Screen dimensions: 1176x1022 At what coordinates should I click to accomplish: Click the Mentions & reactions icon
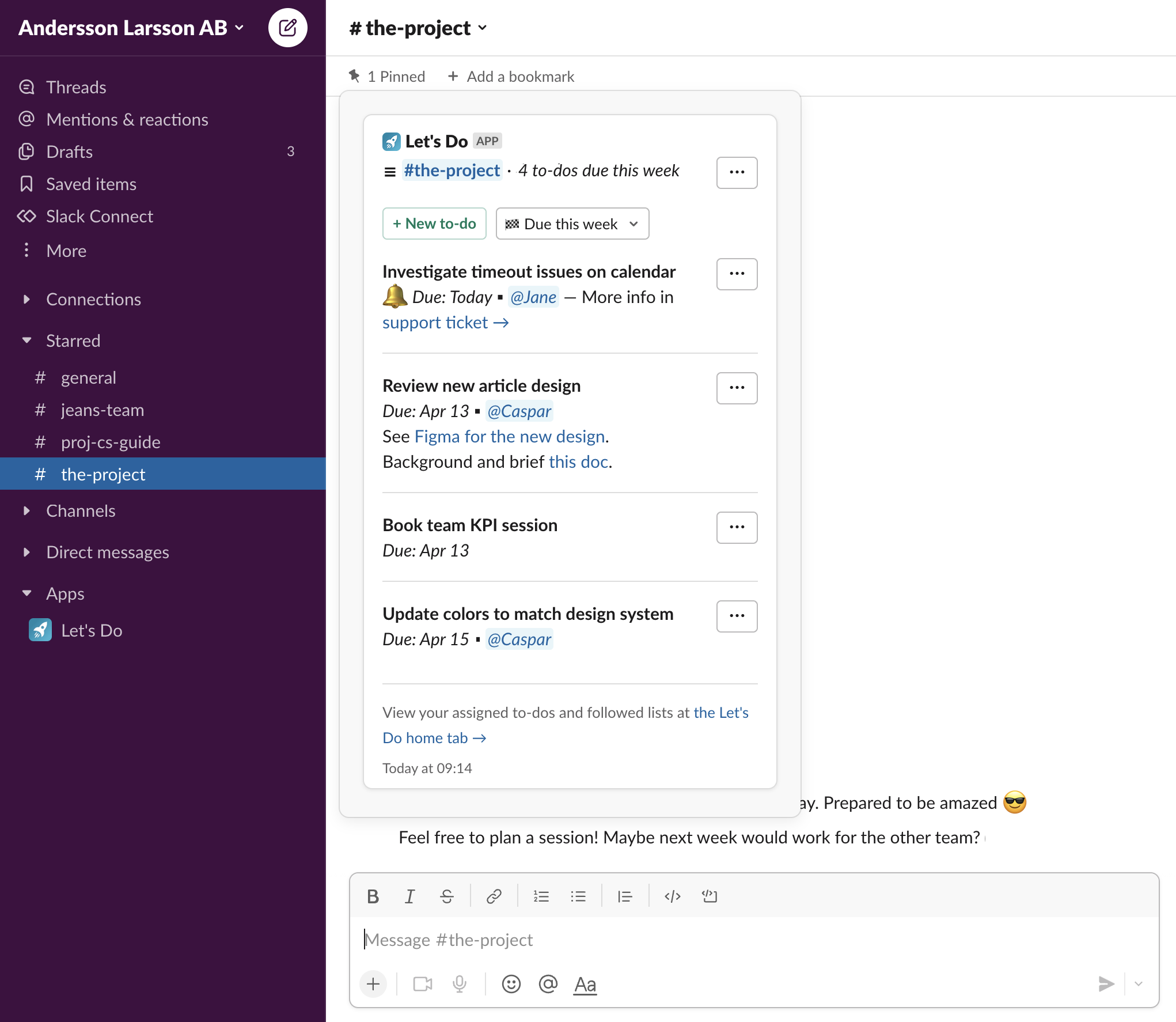(27, 119)
